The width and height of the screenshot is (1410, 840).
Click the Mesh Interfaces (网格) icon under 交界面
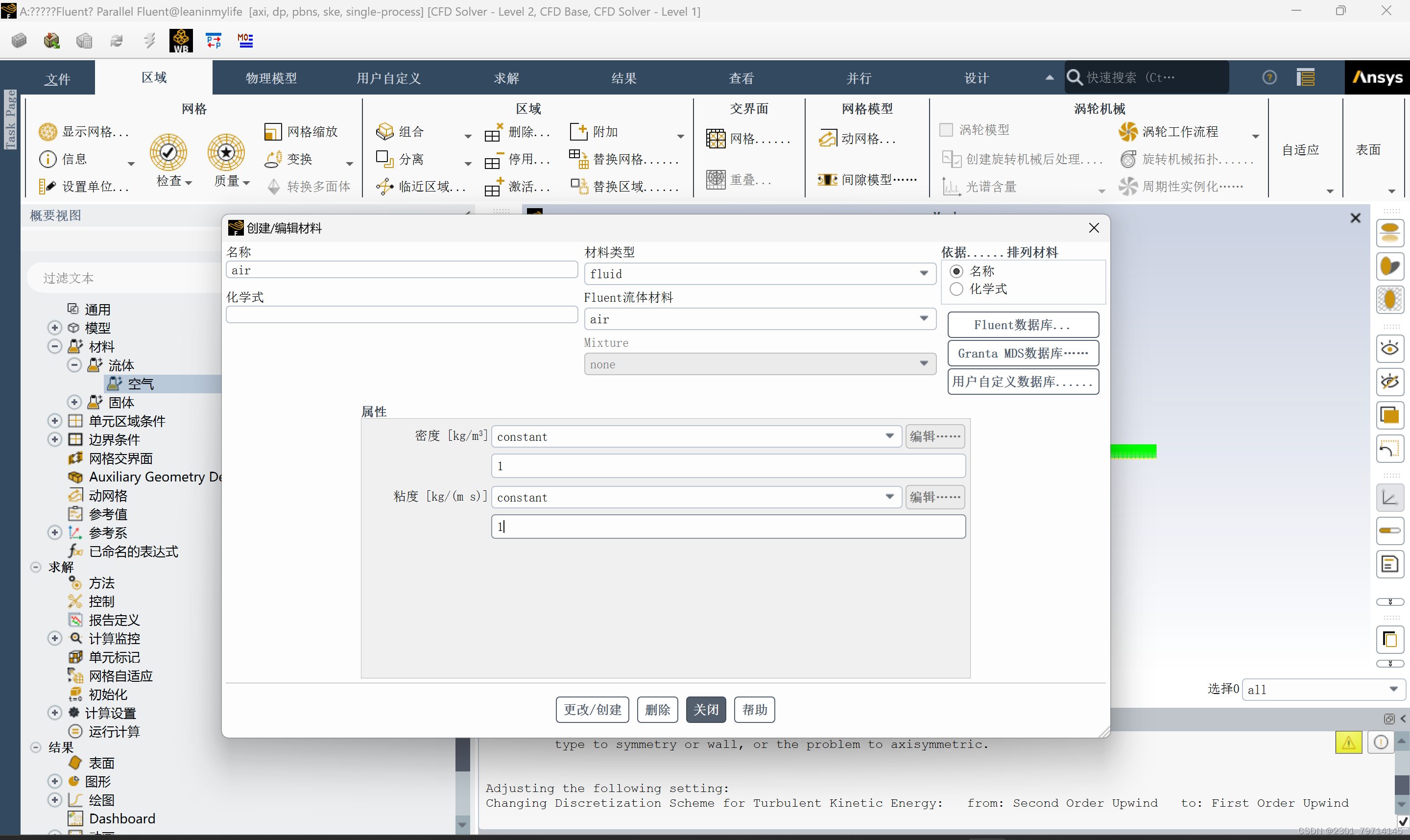pos(716,139)
